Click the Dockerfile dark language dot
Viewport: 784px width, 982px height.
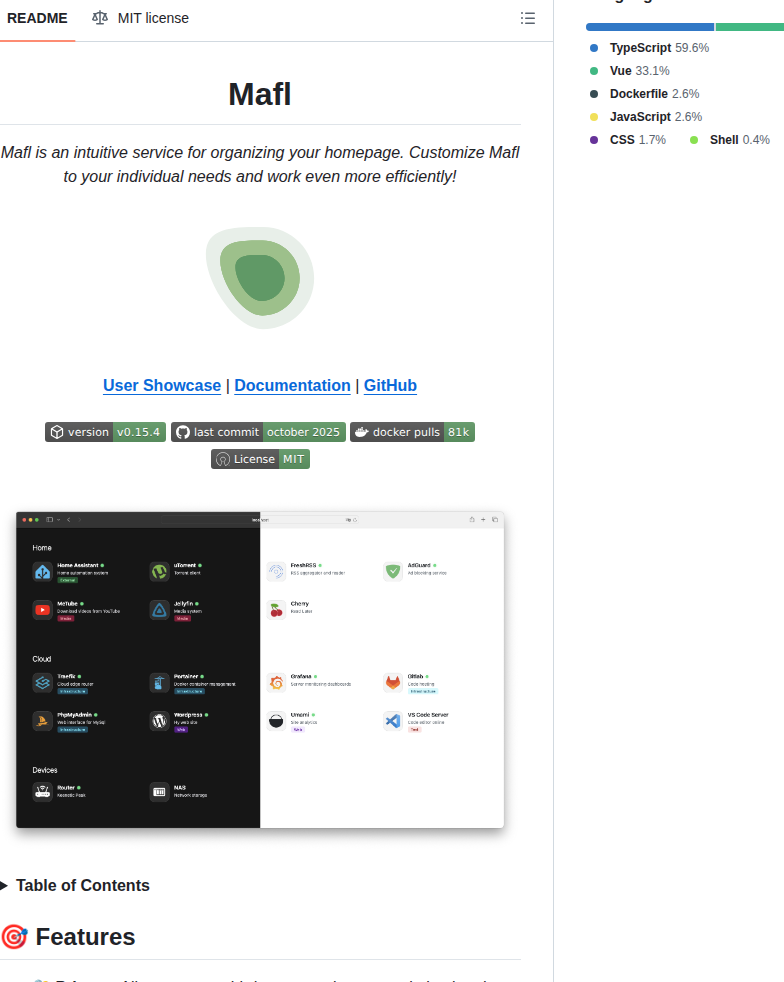coord(594,94)
